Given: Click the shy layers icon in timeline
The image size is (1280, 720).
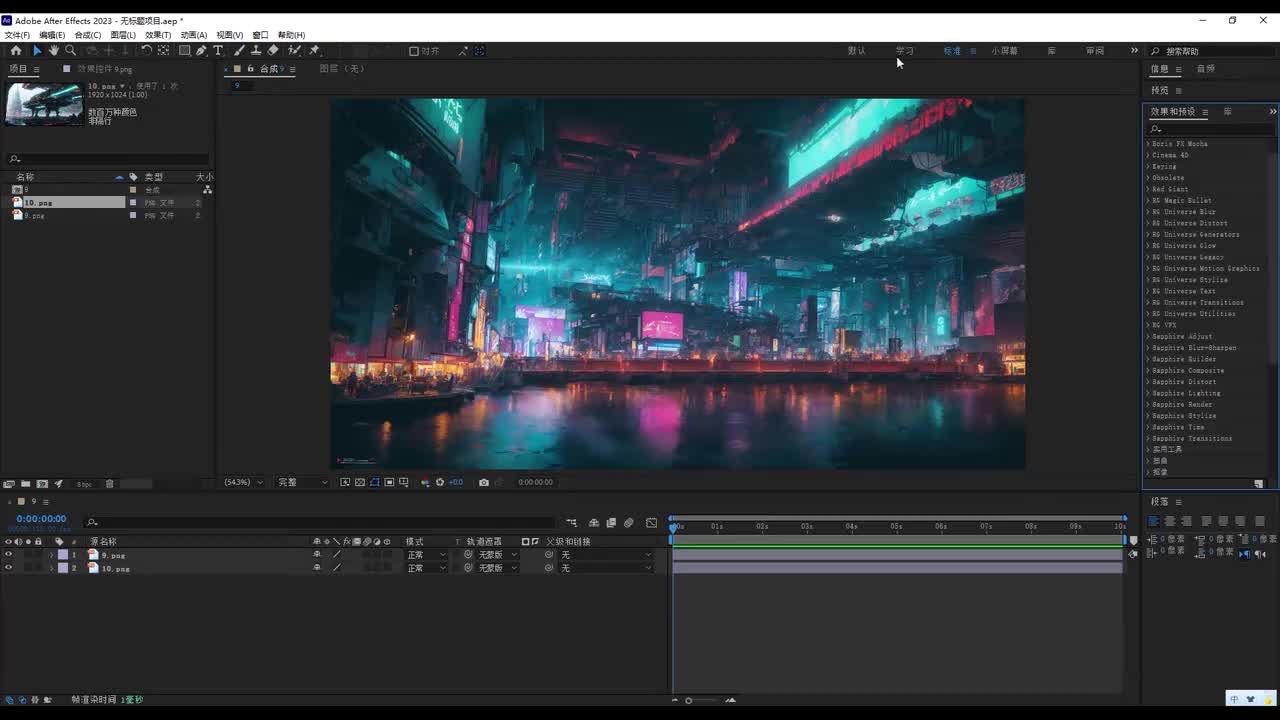Looking at the screenshot, I should 594,522.
